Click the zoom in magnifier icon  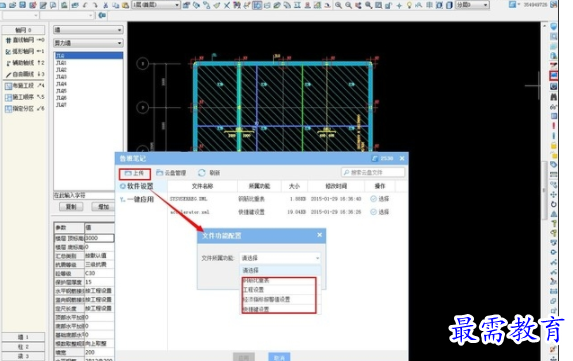338,5
